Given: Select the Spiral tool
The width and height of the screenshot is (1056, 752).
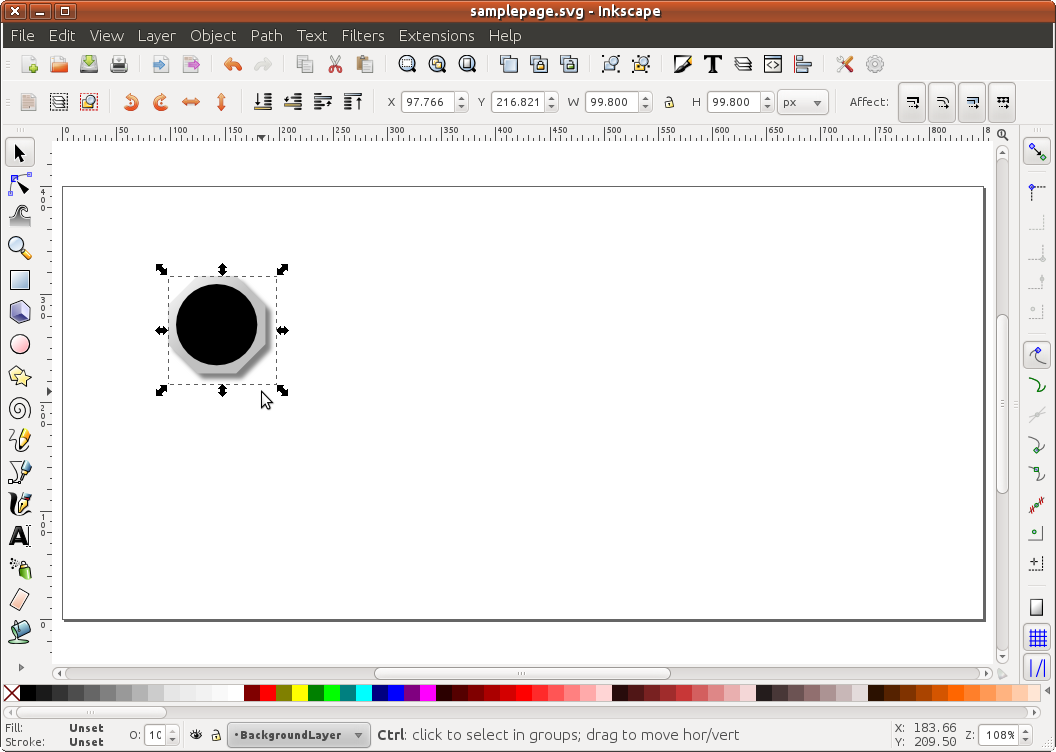Looking at the screenshot, I should [19, 408].
